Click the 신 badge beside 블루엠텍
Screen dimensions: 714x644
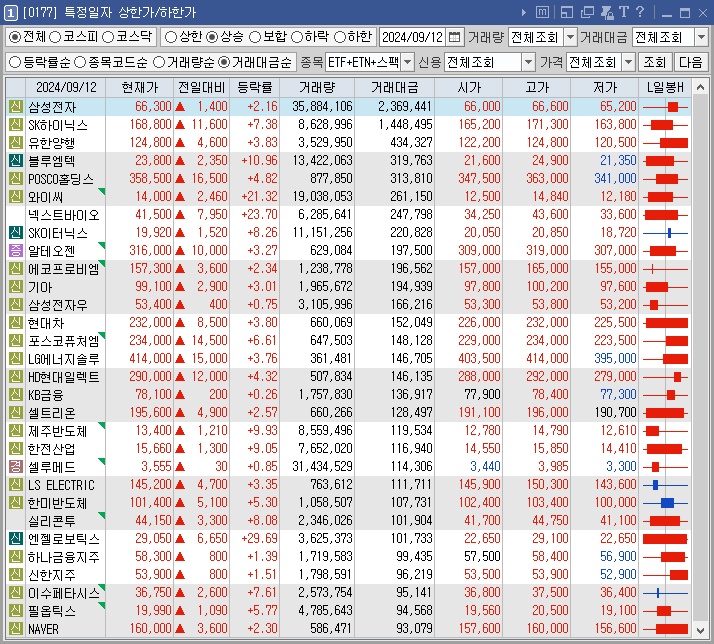tap(15, 160)
